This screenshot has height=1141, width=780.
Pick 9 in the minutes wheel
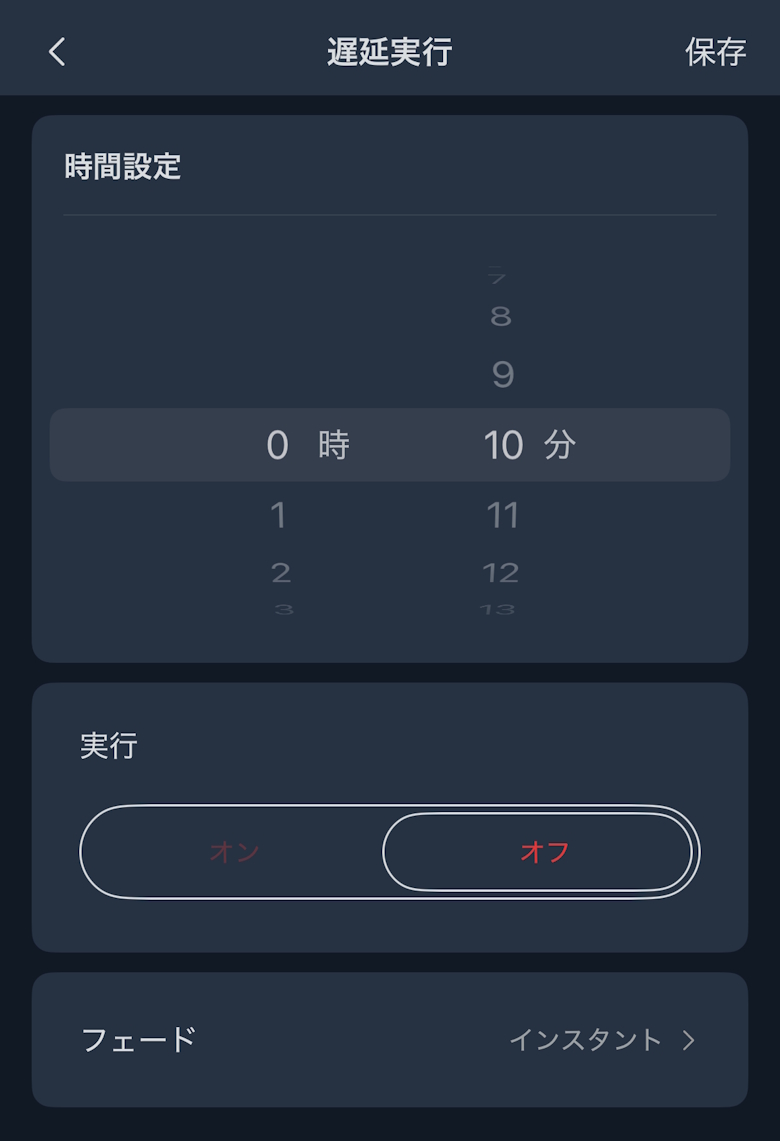[x=502, y=375]
